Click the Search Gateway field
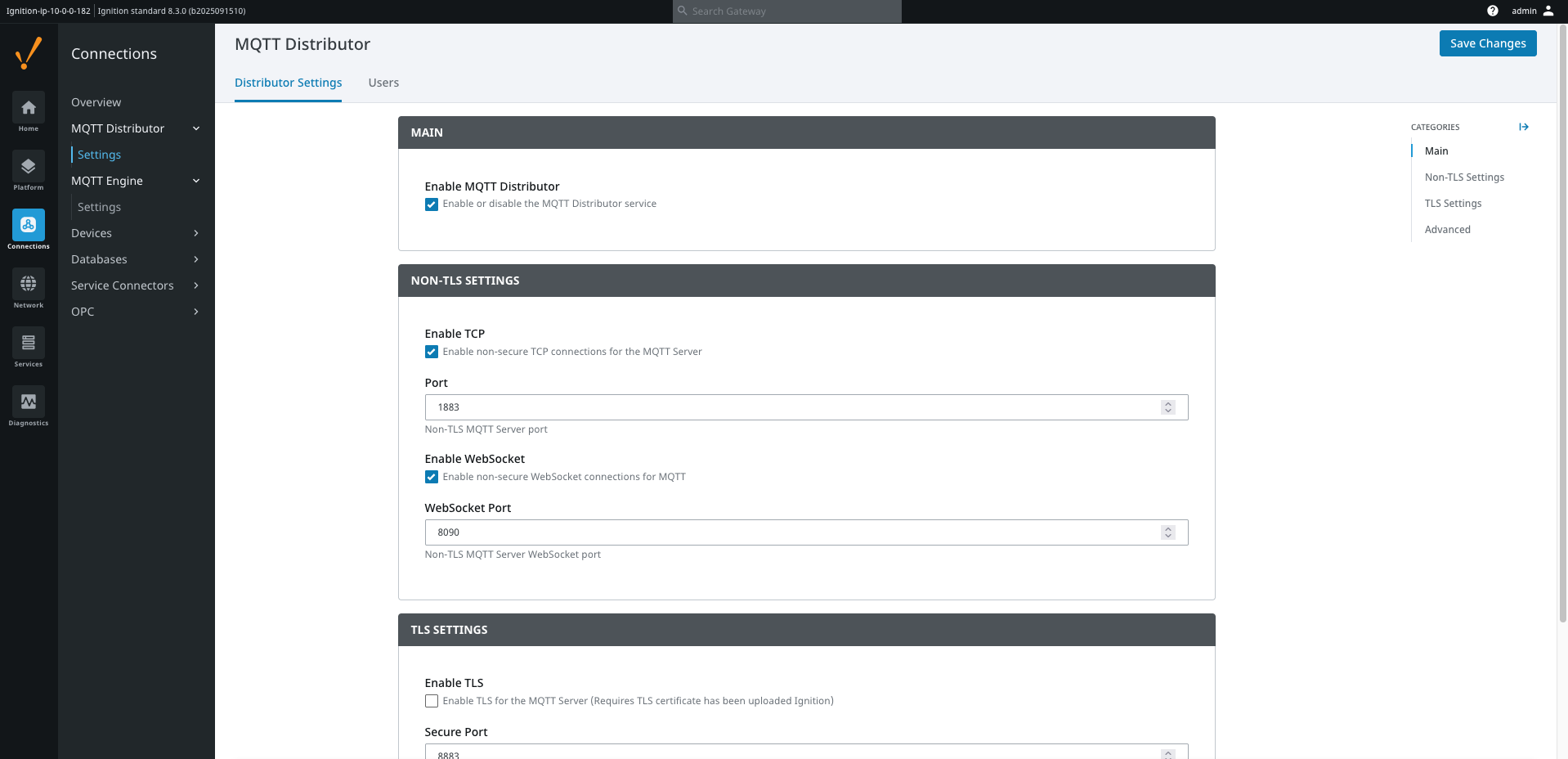 [786, 11]
